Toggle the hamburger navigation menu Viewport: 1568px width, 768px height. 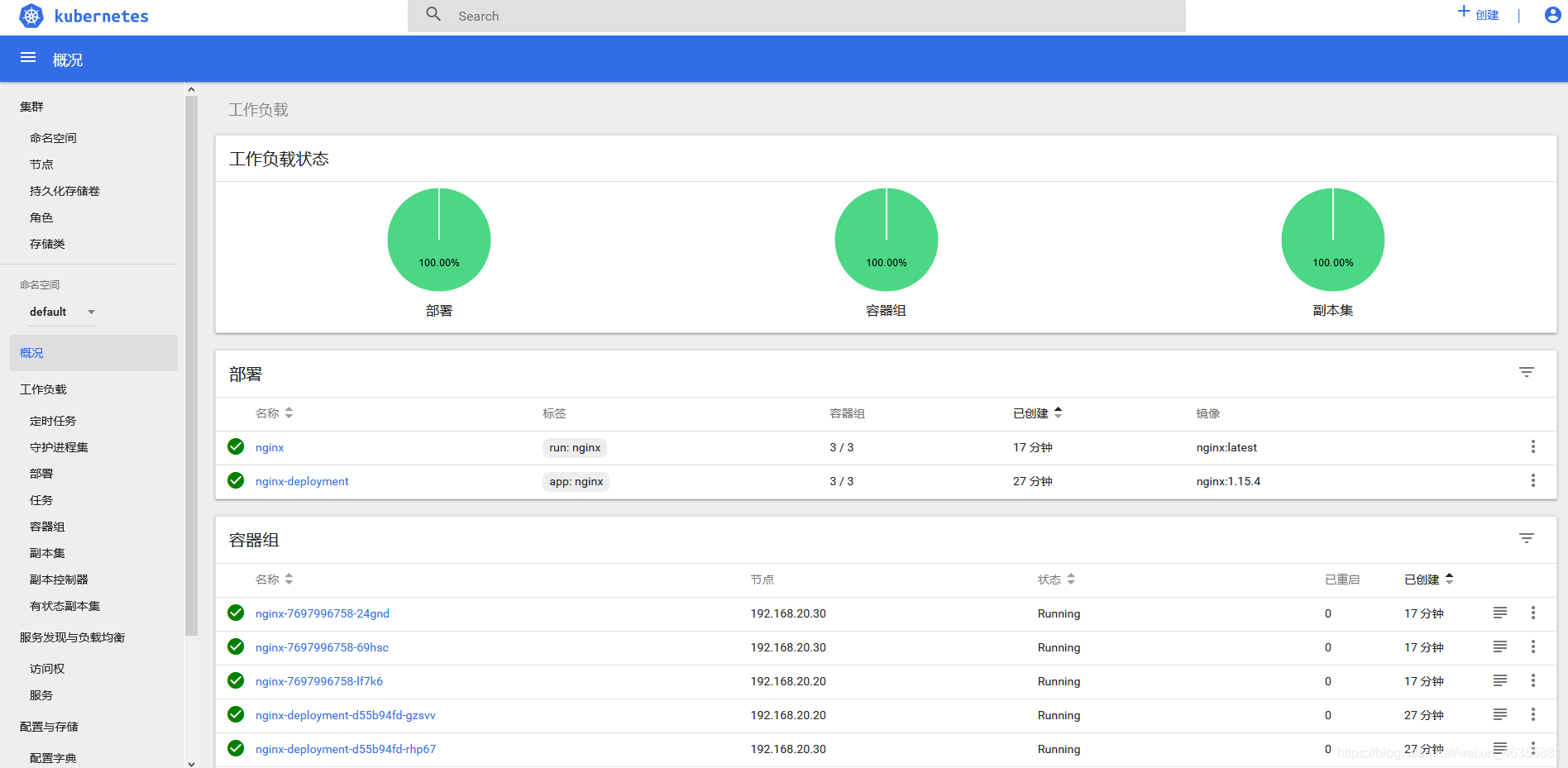pyautogui.click(x=28, y=58)
